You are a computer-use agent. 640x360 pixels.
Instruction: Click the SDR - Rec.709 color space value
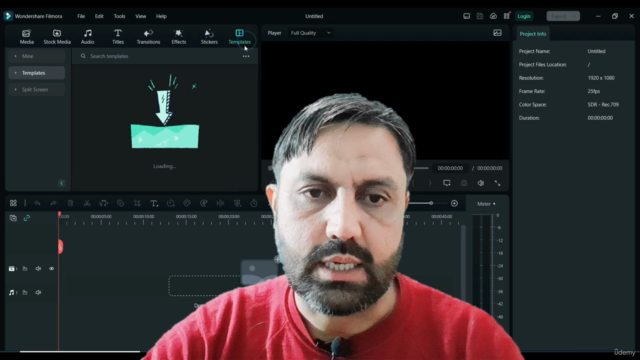[x=603, y=104]
